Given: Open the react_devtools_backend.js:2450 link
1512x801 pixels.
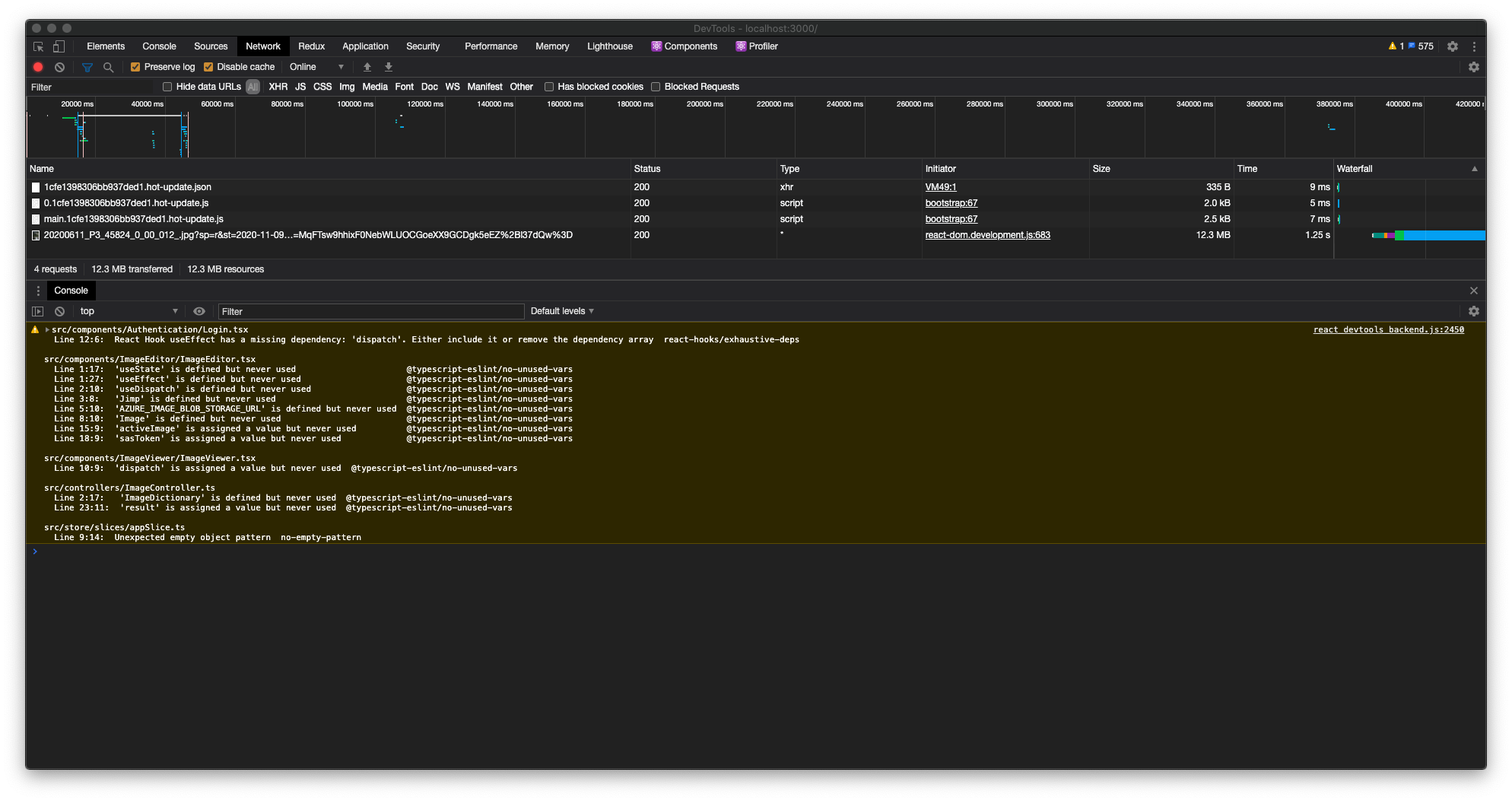Looking at the screenshot, I should click(x=1388, y=329).
